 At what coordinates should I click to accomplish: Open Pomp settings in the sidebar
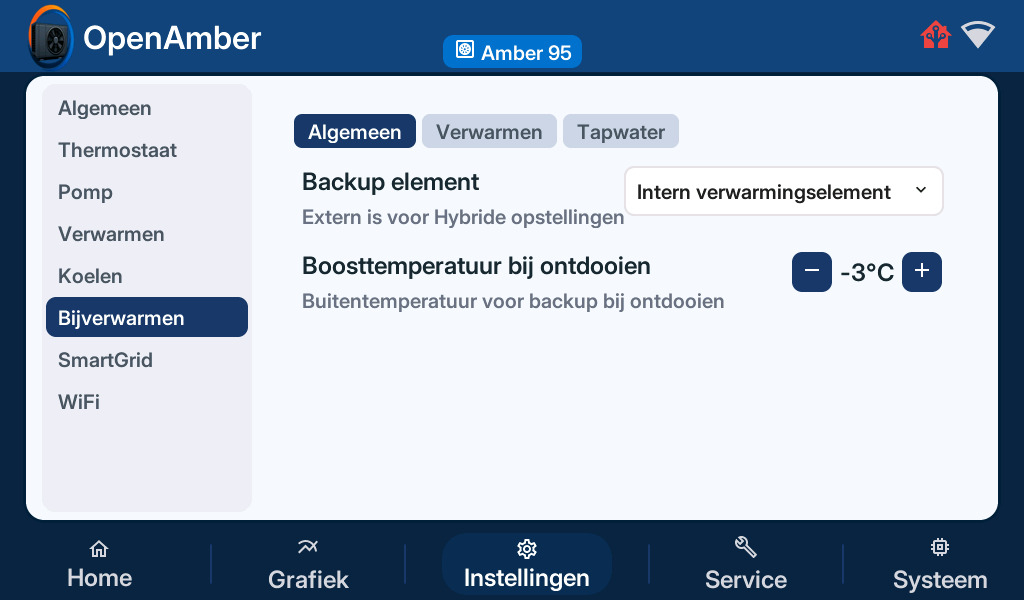pyautogui.click(x=147, y=191)
